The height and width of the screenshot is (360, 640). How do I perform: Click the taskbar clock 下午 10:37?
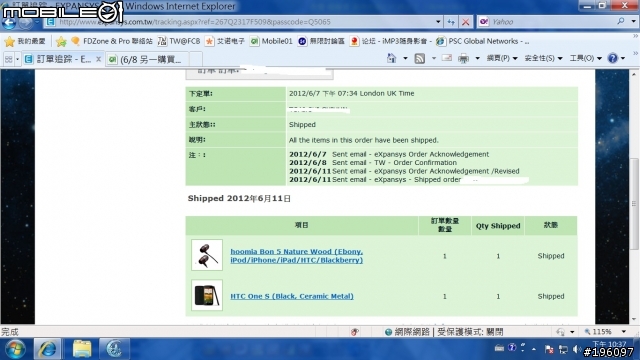(609, 344)
